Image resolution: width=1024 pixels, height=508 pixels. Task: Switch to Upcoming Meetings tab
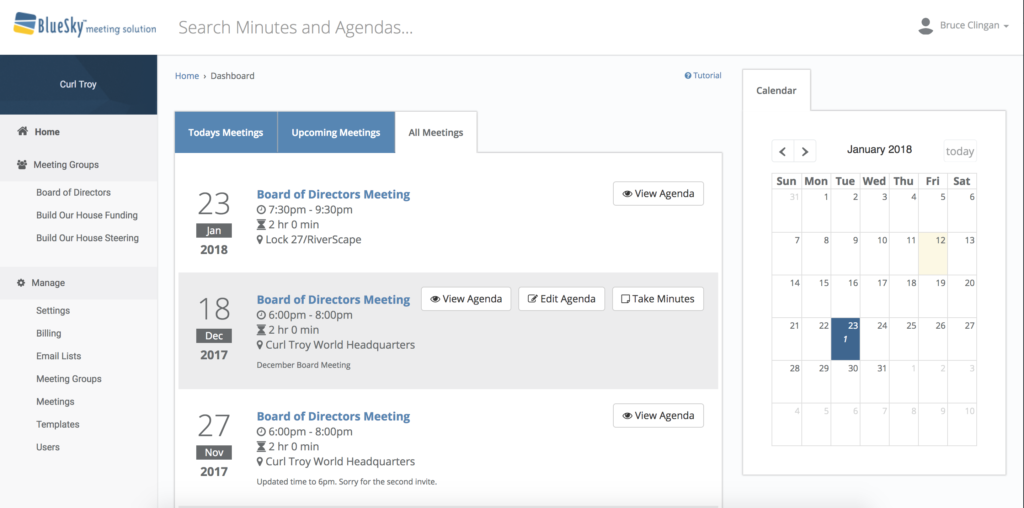pos(335,132)
